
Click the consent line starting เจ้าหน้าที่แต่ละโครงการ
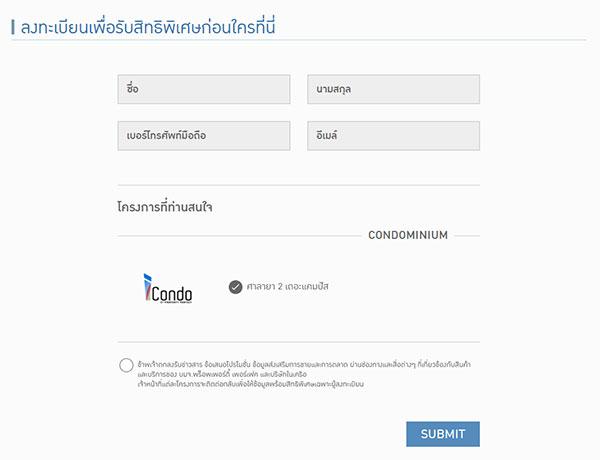(x=250, y=384)
